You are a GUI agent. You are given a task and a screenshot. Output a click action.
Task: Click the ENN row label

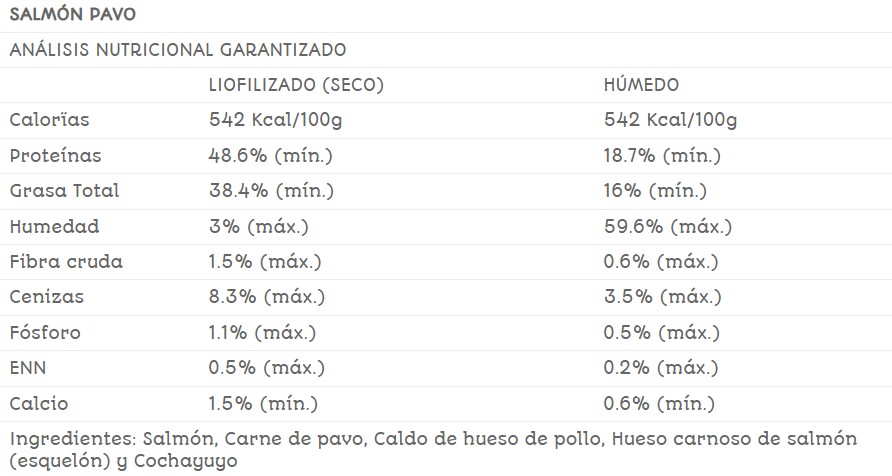tap(27, 368)
